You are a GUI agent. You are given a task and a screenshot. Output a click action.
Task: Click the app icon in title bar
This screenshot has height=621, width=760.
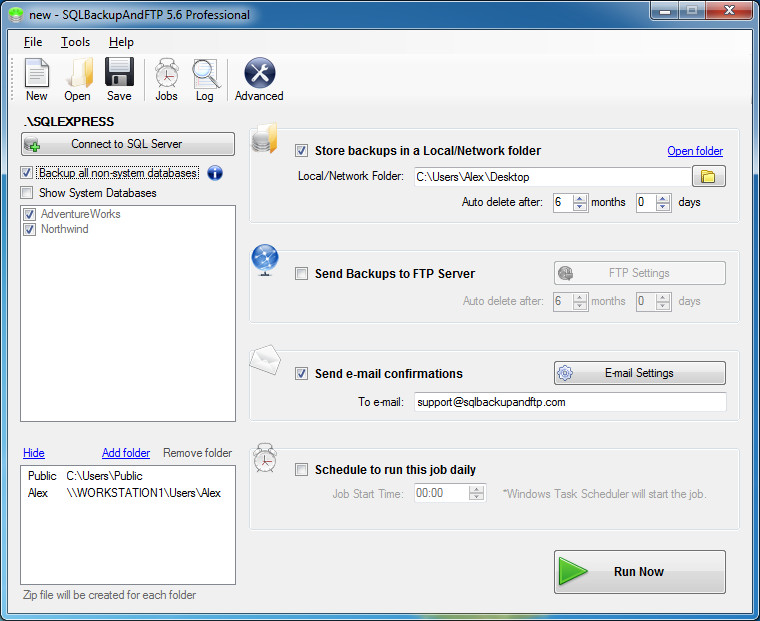16,15
